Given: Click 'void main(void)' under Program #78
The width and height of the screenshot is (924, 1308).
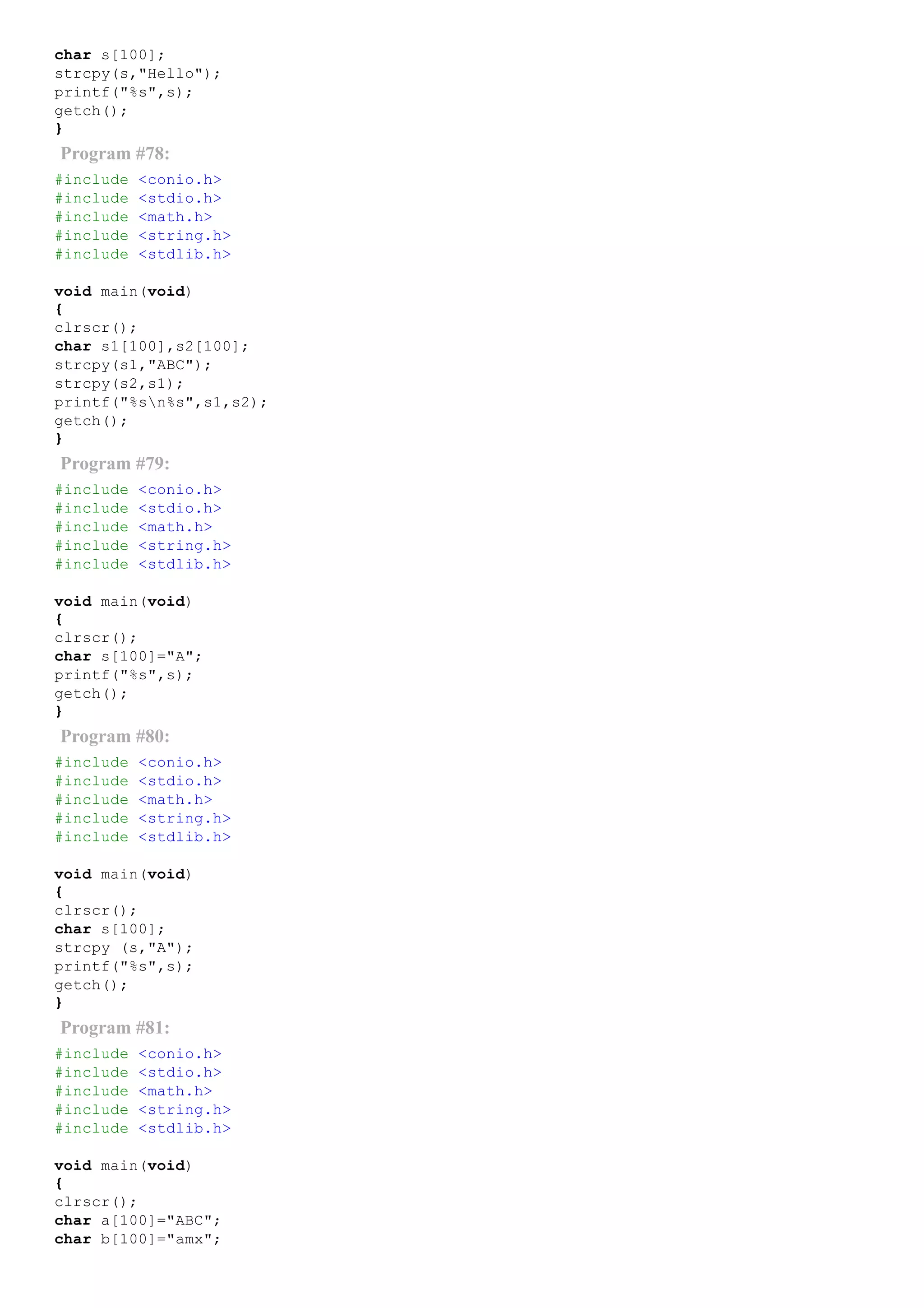Looking at the screenshot, I should tap(123, 292).
